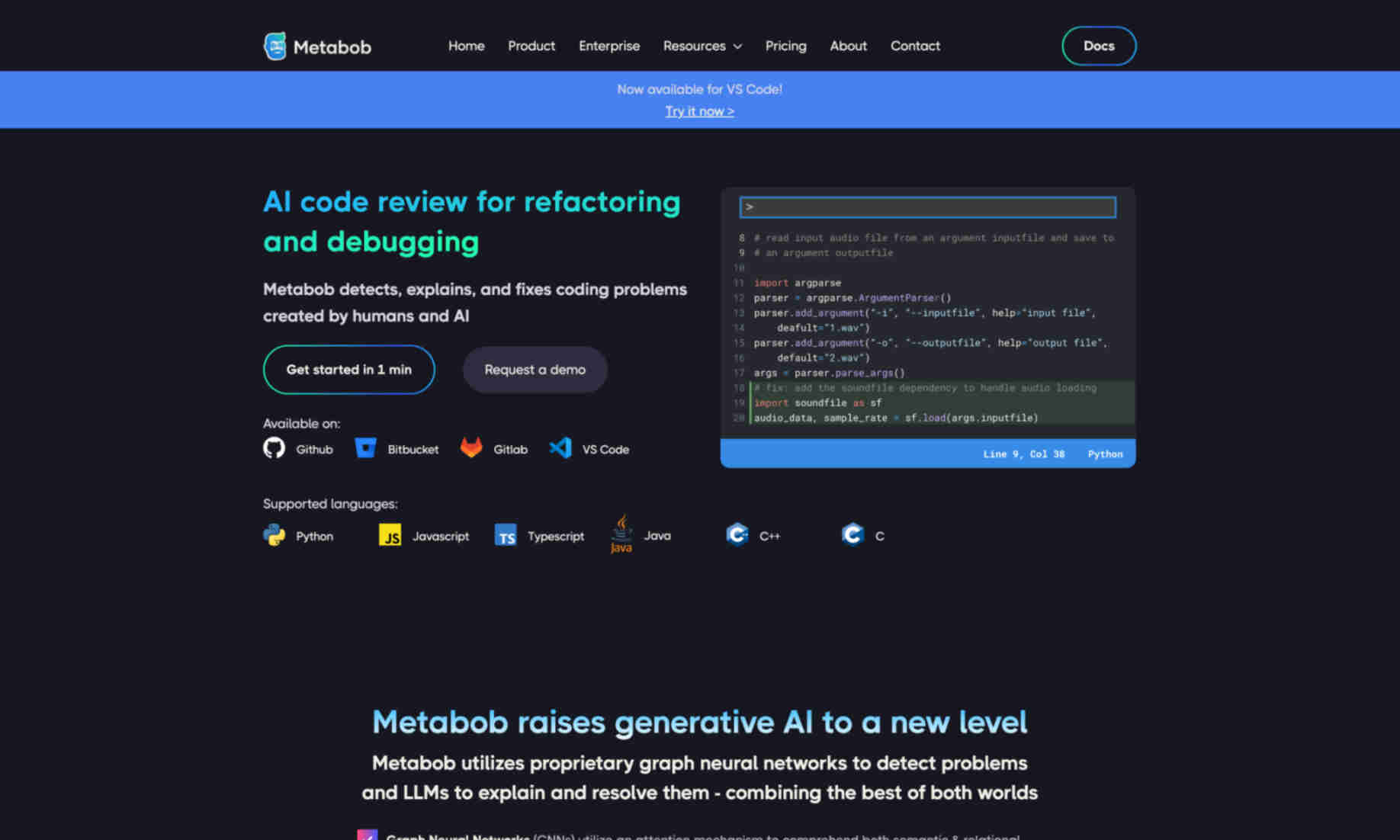Click the VS Code icon
Viewport: 1400px width, 840px height.
(560, 448)
